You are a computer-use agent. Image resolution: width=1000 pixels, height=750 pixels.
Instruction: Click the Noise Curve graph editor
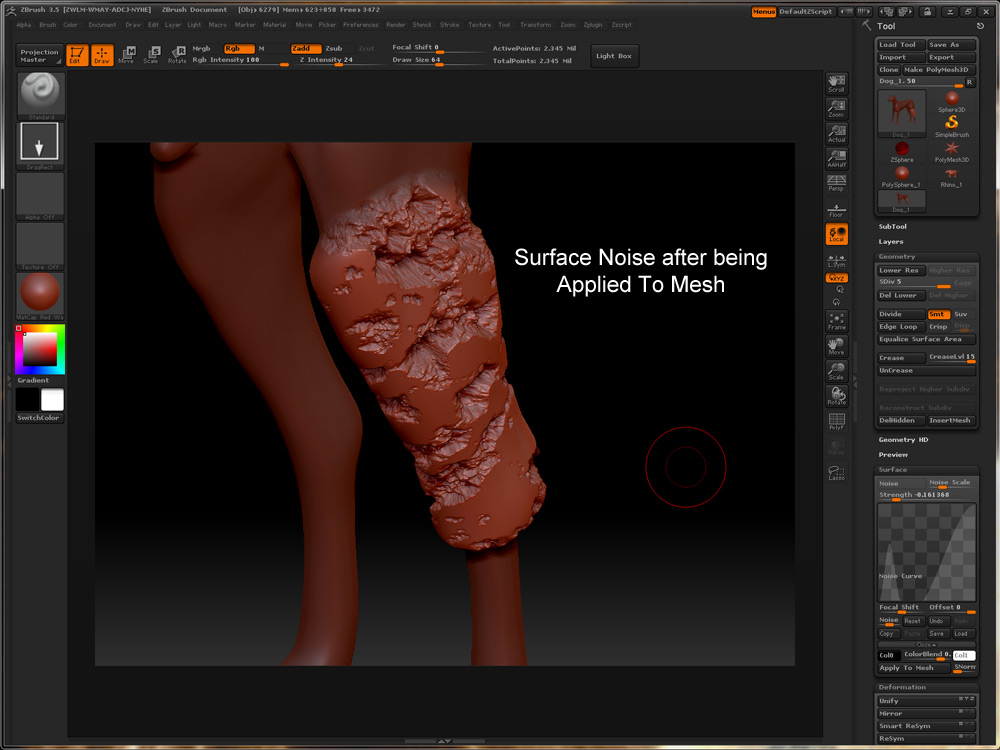925,551
